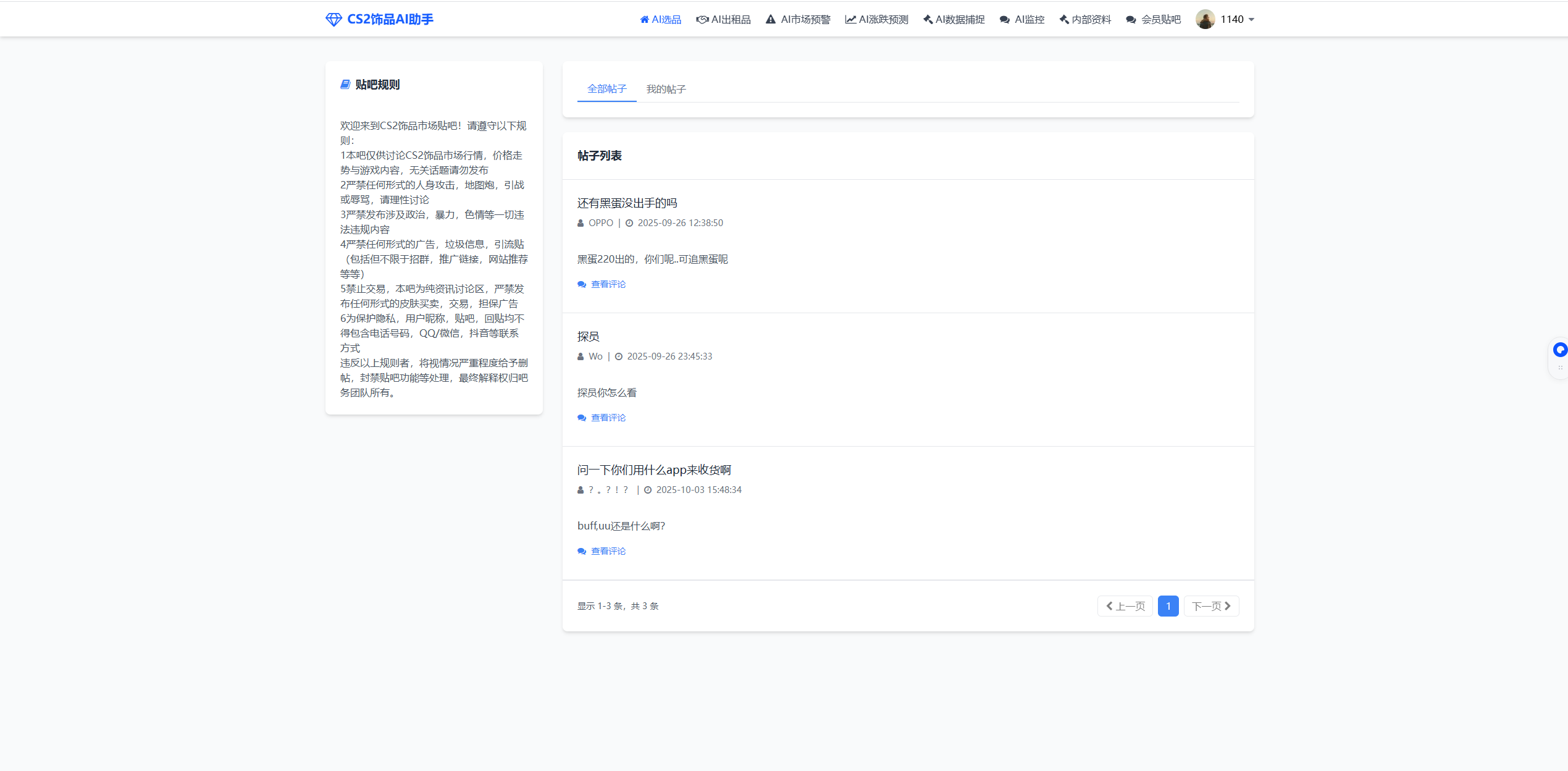This screenshot has width=1568, height=771.
Task: Expand the 1140 user dropdown arrow
Action: coord(1251,20)
